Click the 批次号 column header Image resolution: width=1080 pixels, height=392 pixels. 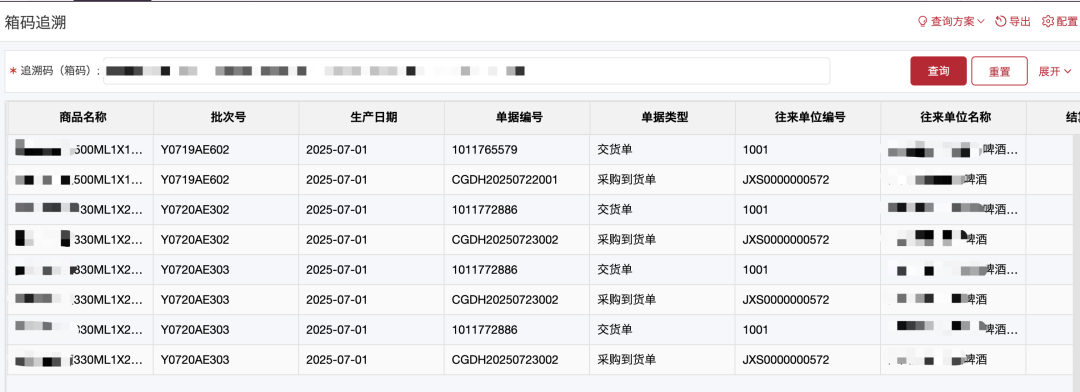tap(228, 117)
